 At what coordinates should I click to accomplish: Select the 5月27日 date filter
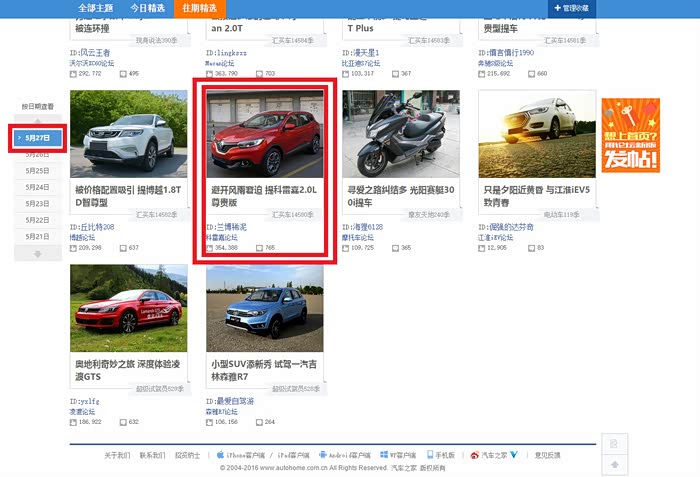(x=37, y=137)
